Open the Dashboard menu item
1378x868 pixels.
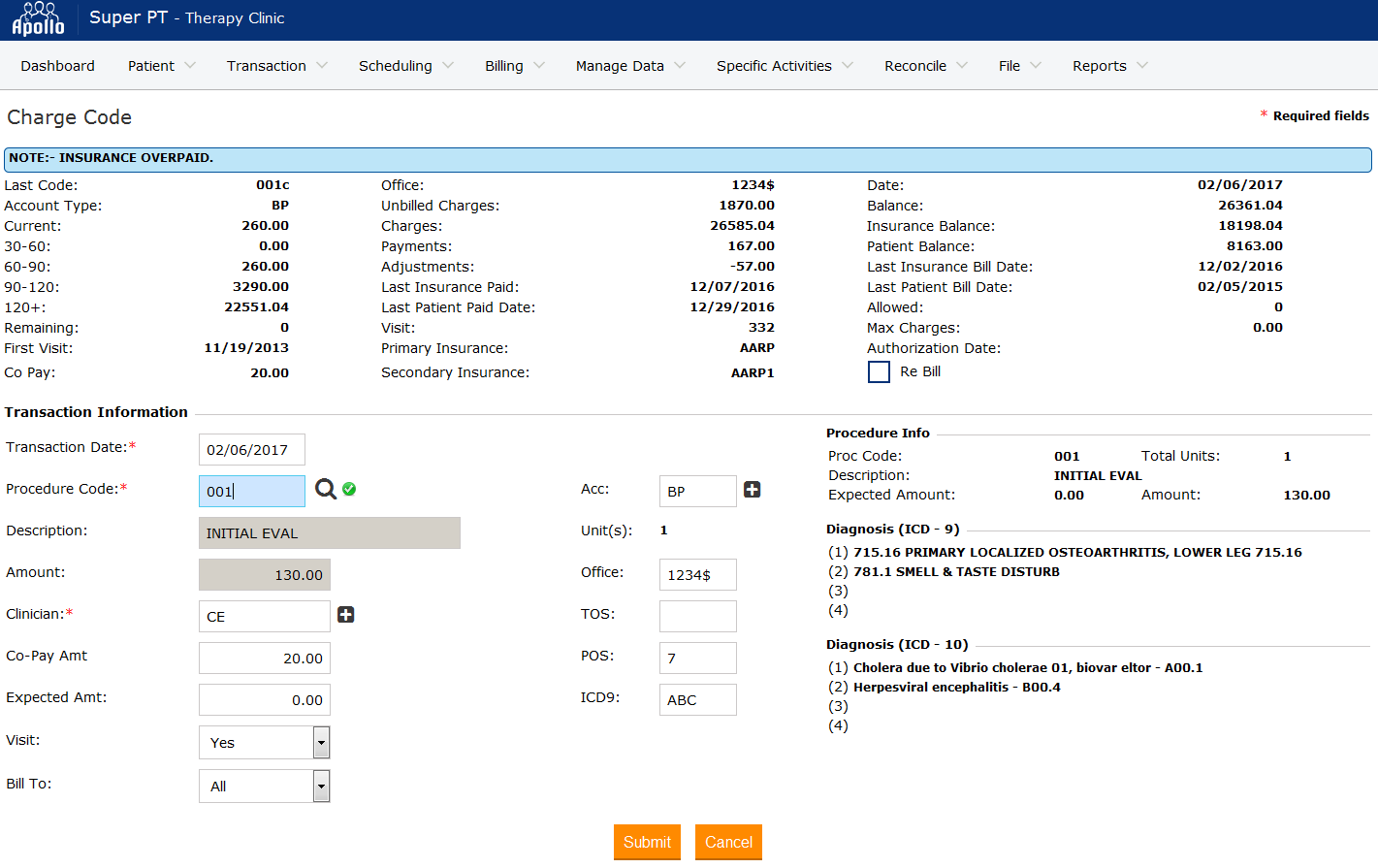58,66
